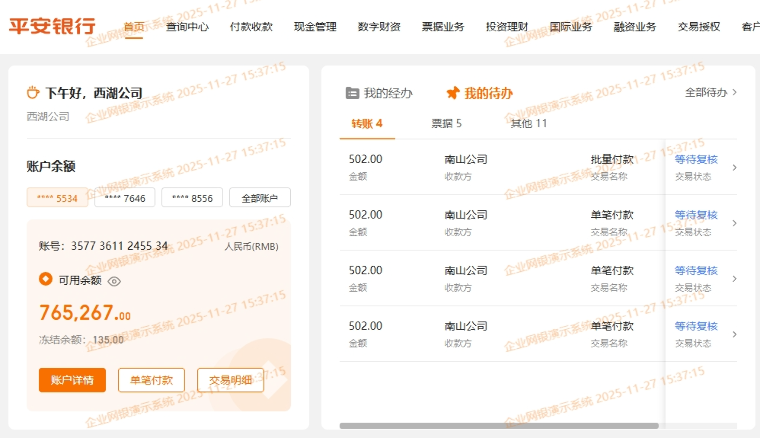Click 南山公司 payee in 批量付款 row

[x=466, y=159]
